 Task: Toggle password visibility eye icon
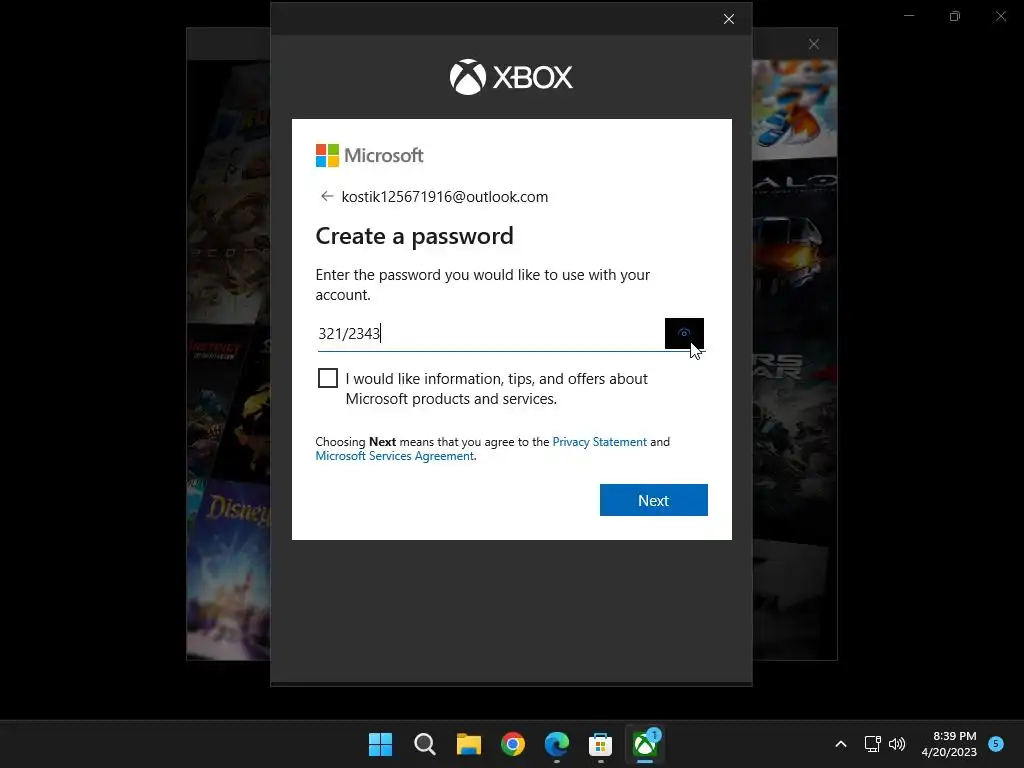684,333
